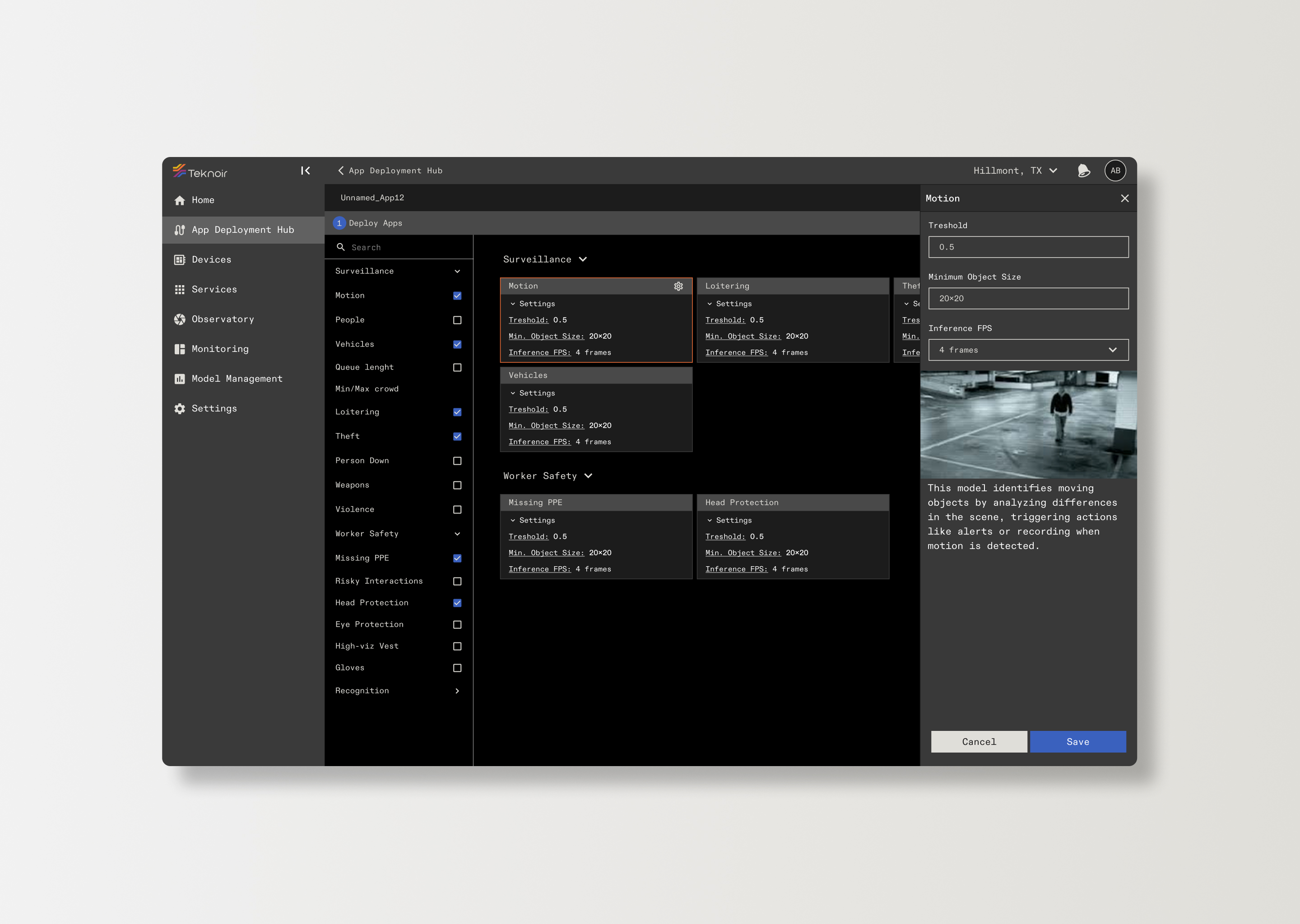Click the Services grid icon

coord(180,290)
